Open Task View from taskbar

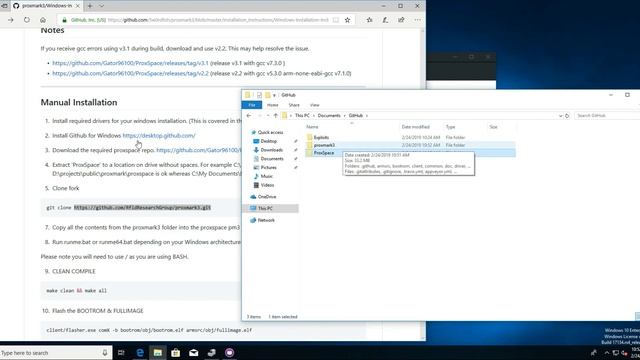[x=121, y=353]
